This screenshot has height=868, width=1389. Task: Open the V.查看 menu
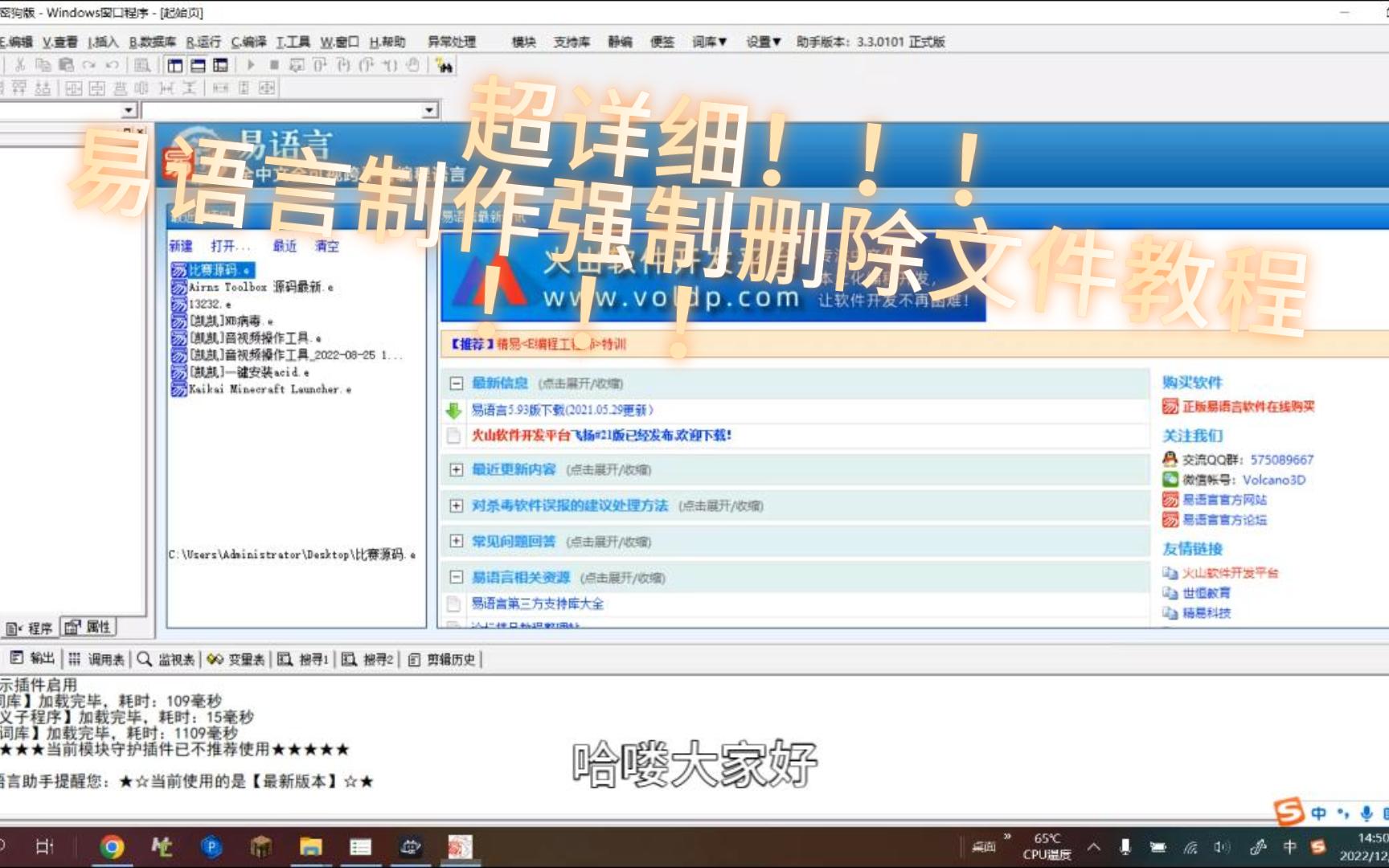point(60,42)
